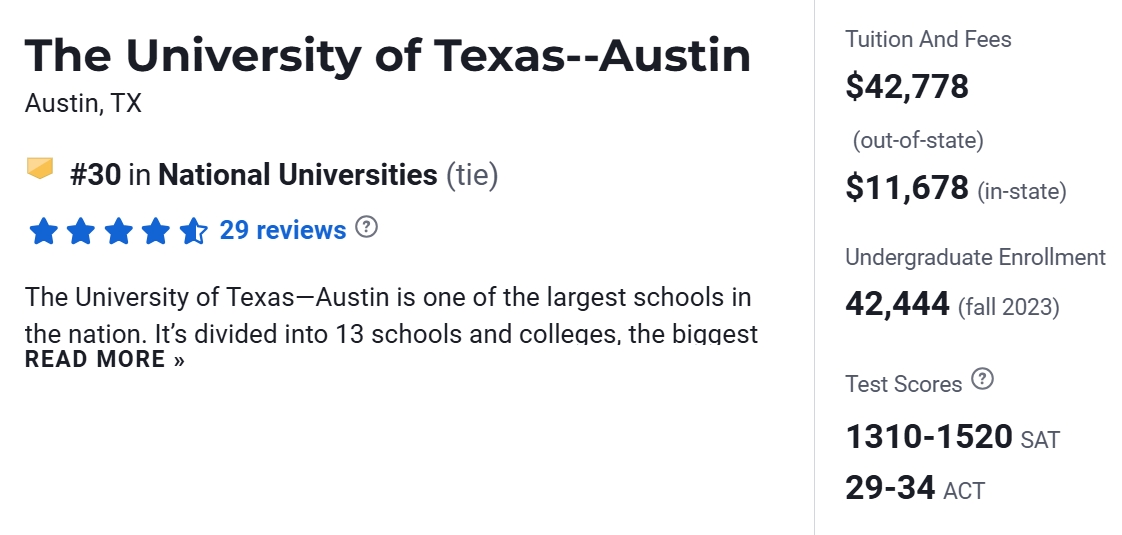The height and width of the screenshot is (535, 1122).
Task: Open the 29 reviews link
Action: 283,231
